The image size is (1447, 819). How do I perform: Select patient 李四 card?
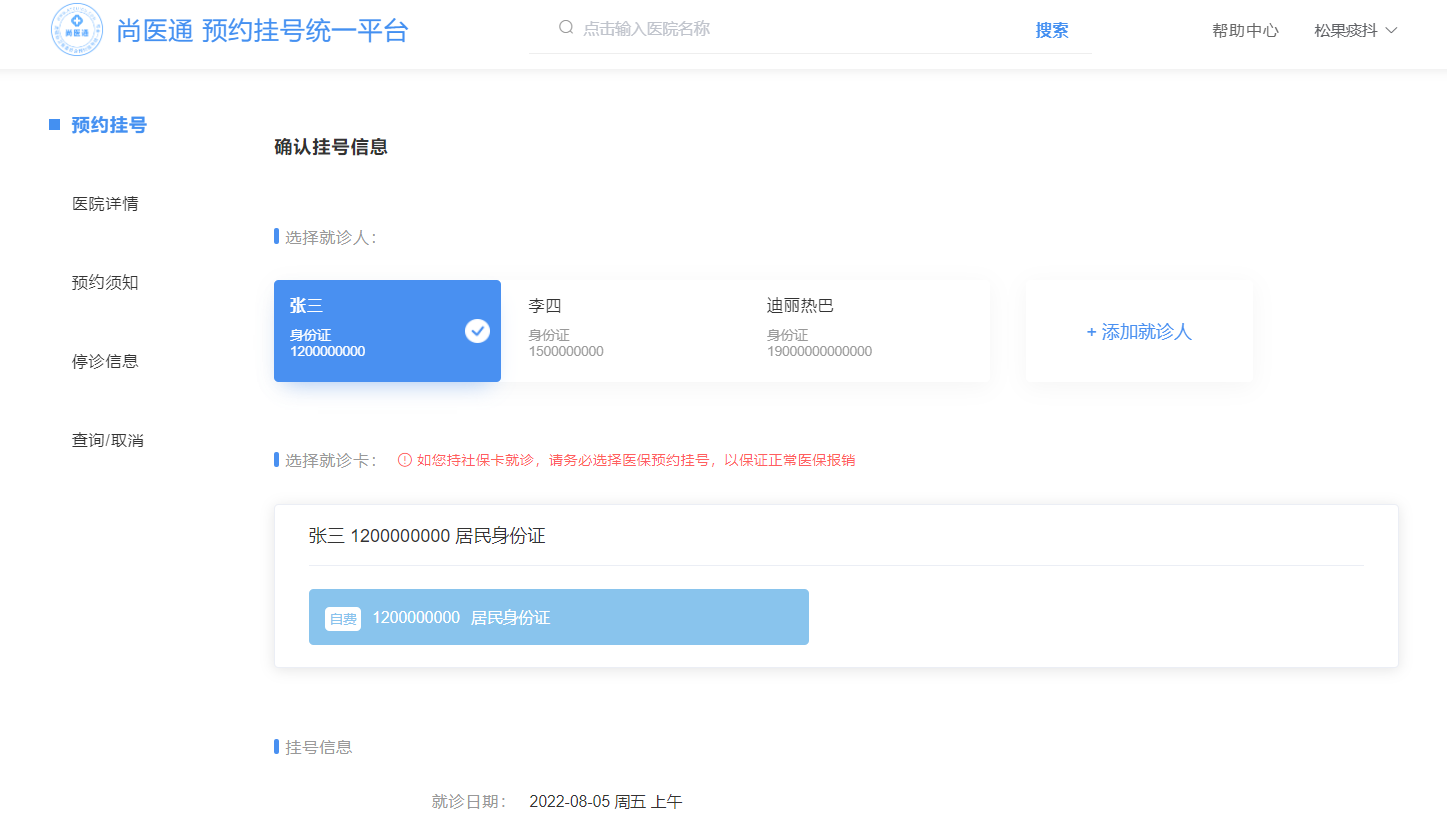click(627, 331)
